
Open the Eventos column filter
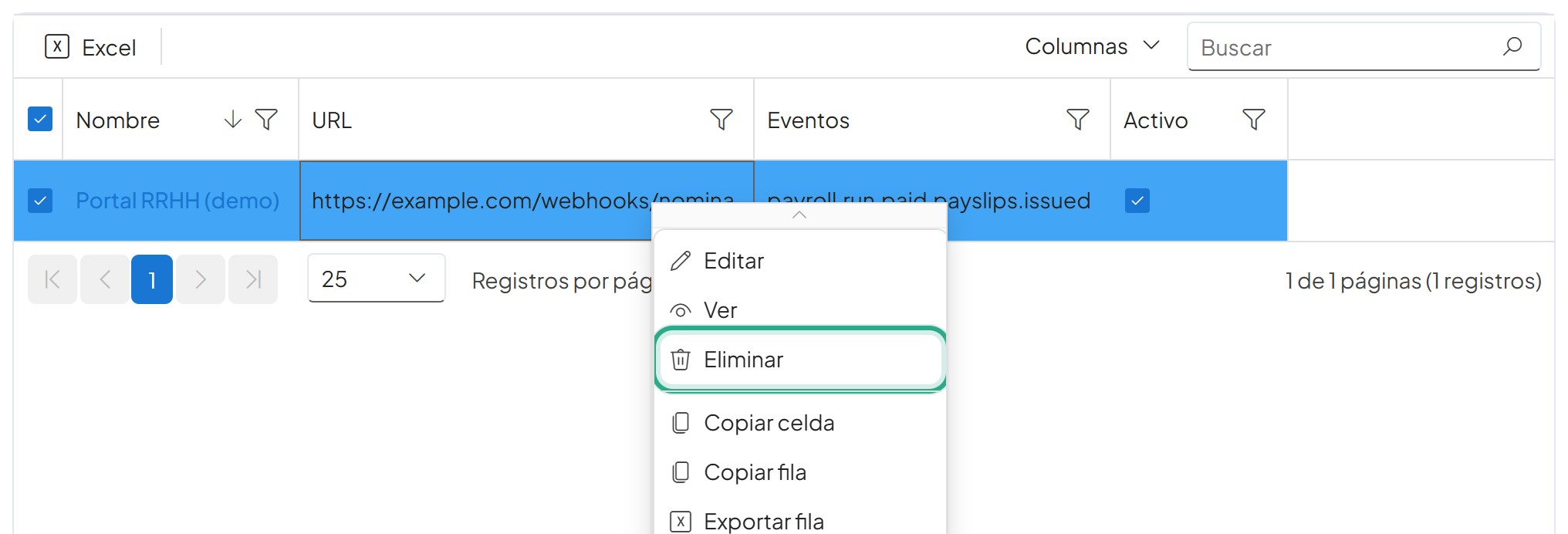[x=1078, y=120]
